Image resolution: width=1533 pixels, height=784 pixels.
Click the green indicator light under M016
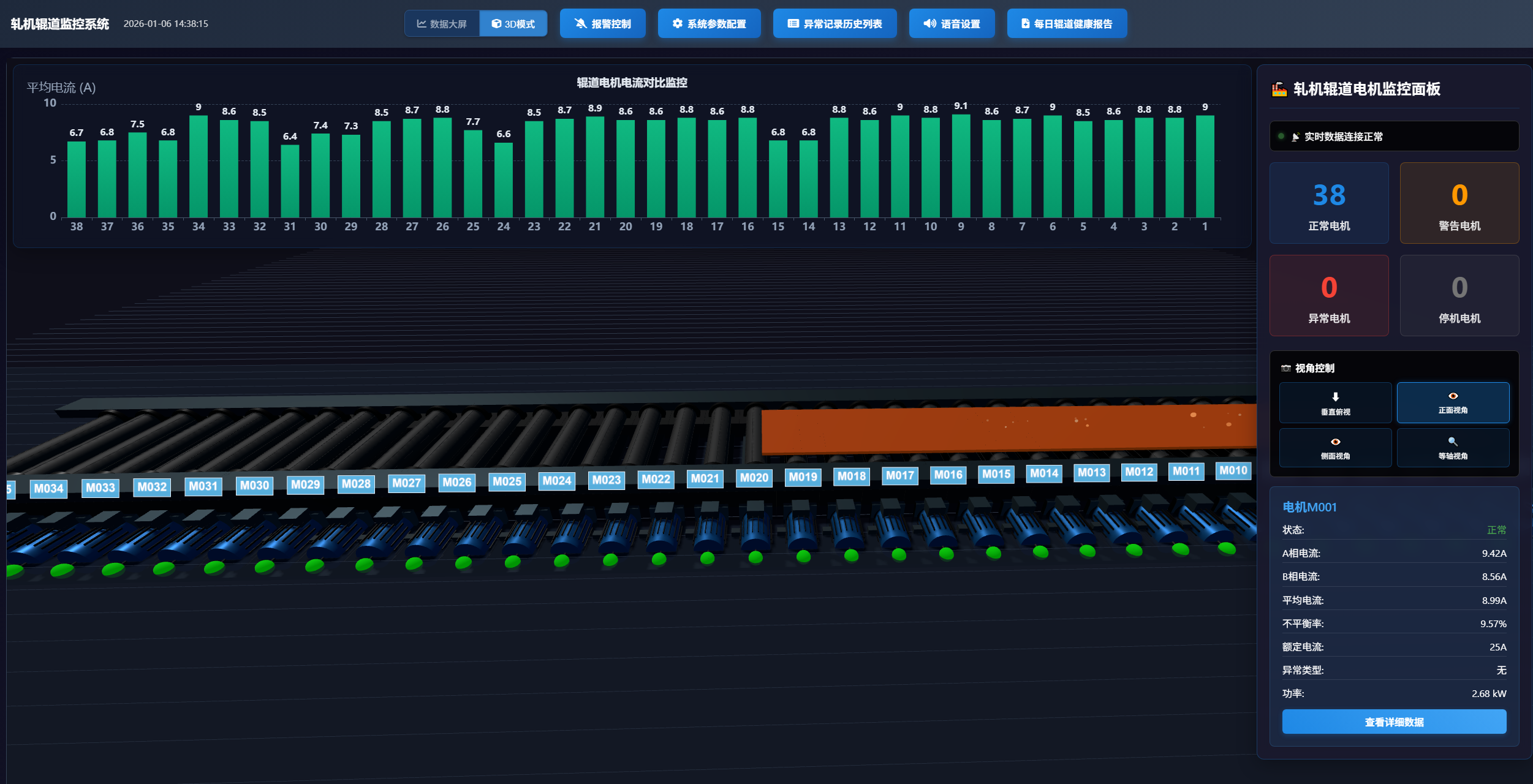[946, 554]
